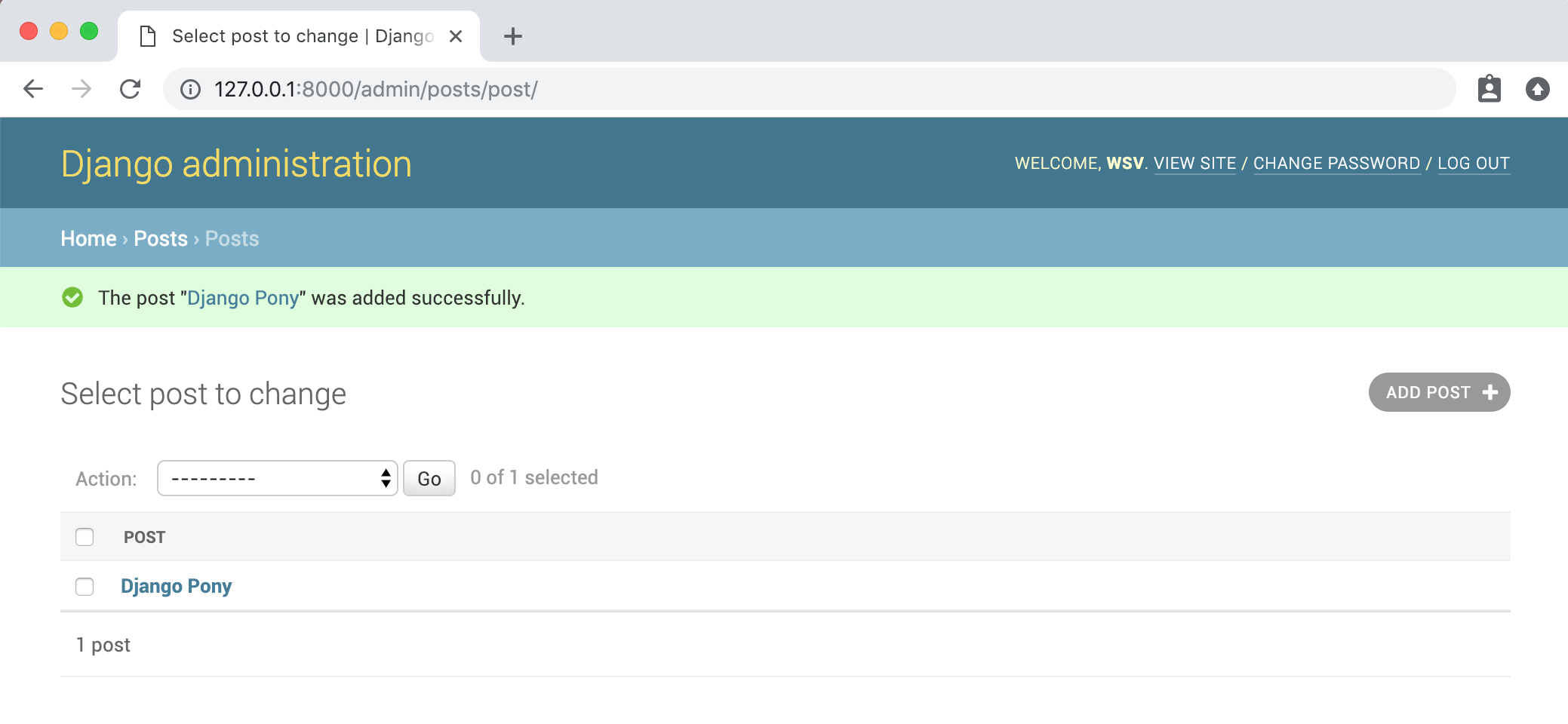The width and height of the screenshot is (1568, 724).
Task: Click the '0 of 1 selected' counter text
Action: click(x=533, y=477)
